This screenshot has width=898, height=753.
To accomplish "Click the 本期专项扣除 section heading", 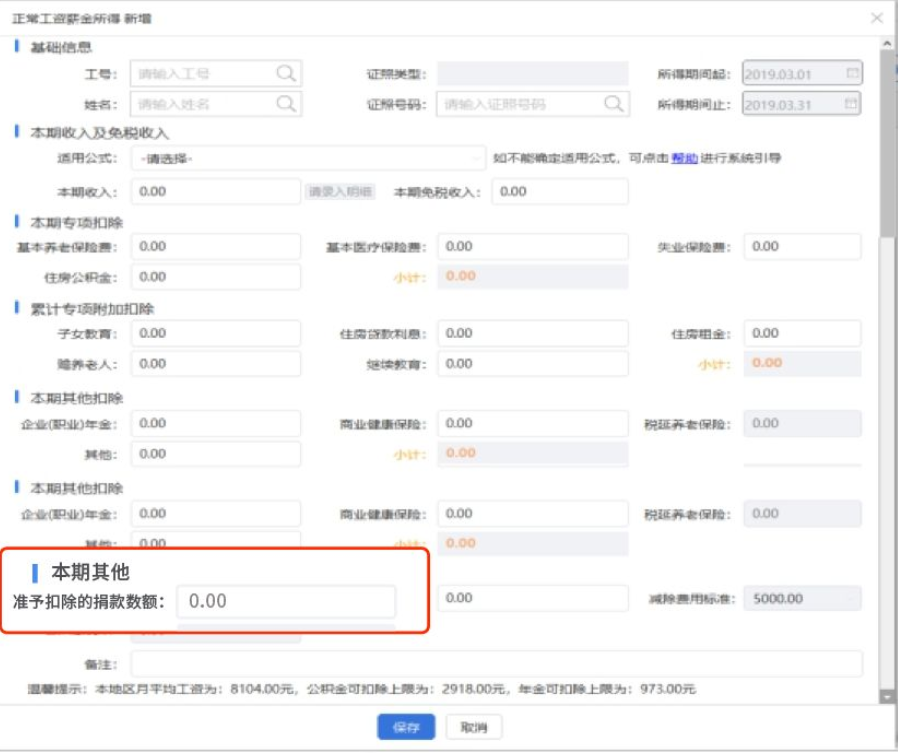I will point(76,223).
